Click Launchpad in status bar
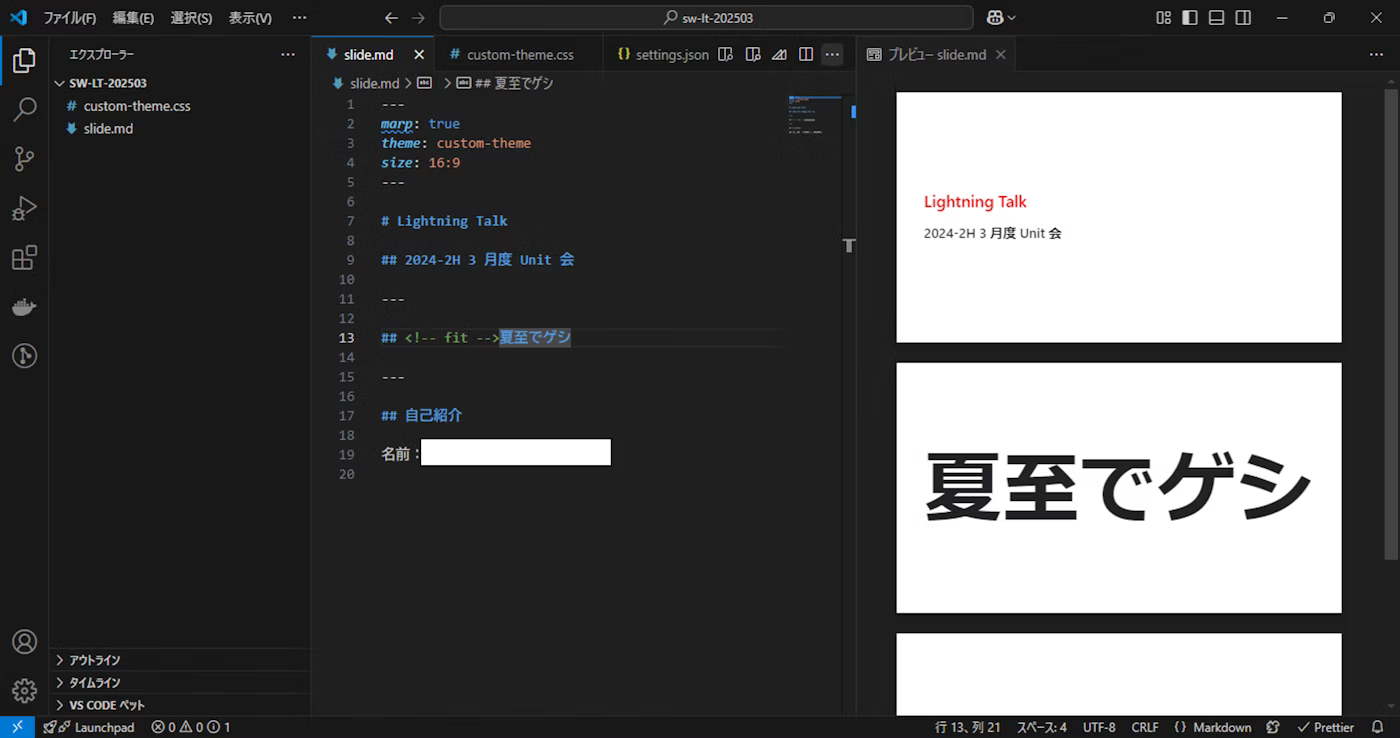 coord(89,727)
